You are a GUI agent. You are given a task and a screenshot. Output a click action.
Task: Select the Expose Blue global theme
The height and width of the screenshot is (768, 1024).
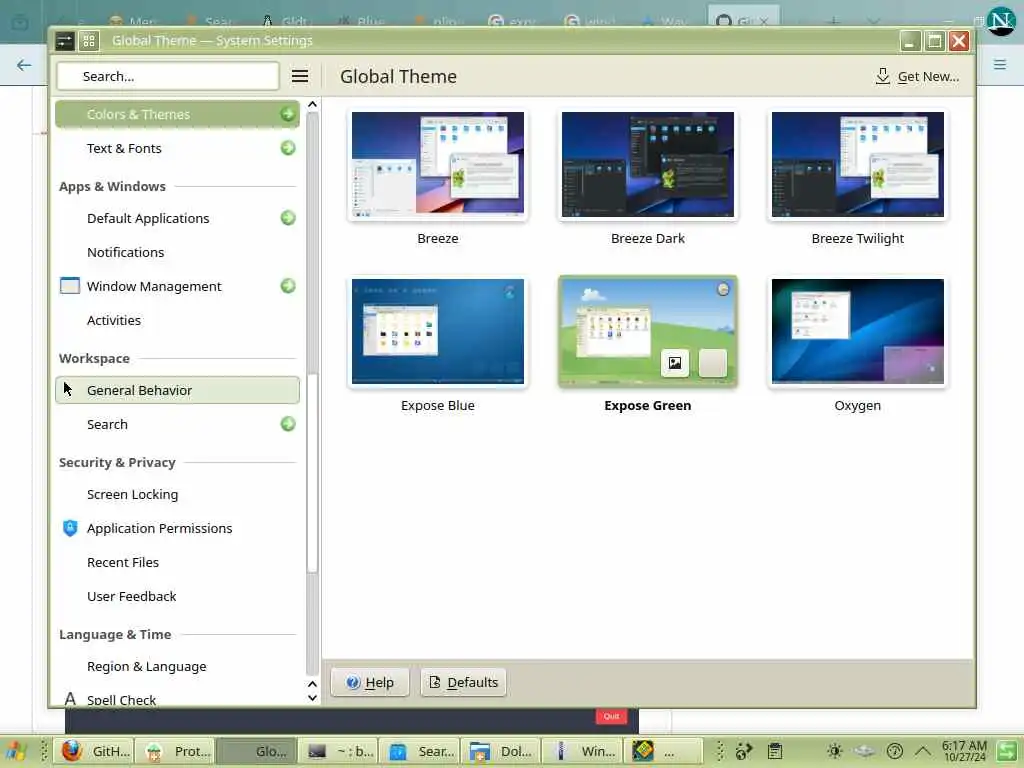[438, 345]
